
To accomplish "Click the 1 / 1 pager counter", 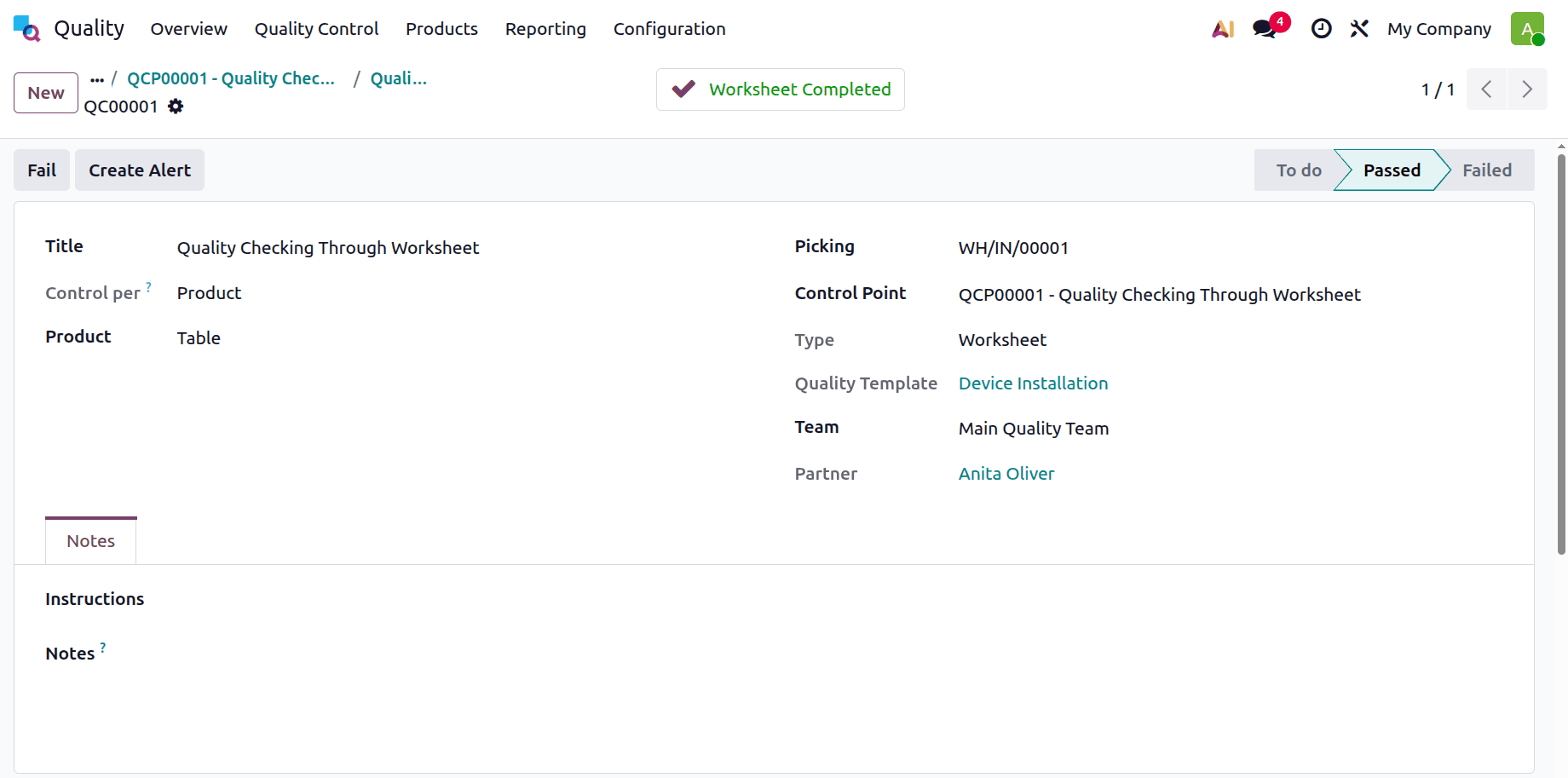I will (1438, 89).
